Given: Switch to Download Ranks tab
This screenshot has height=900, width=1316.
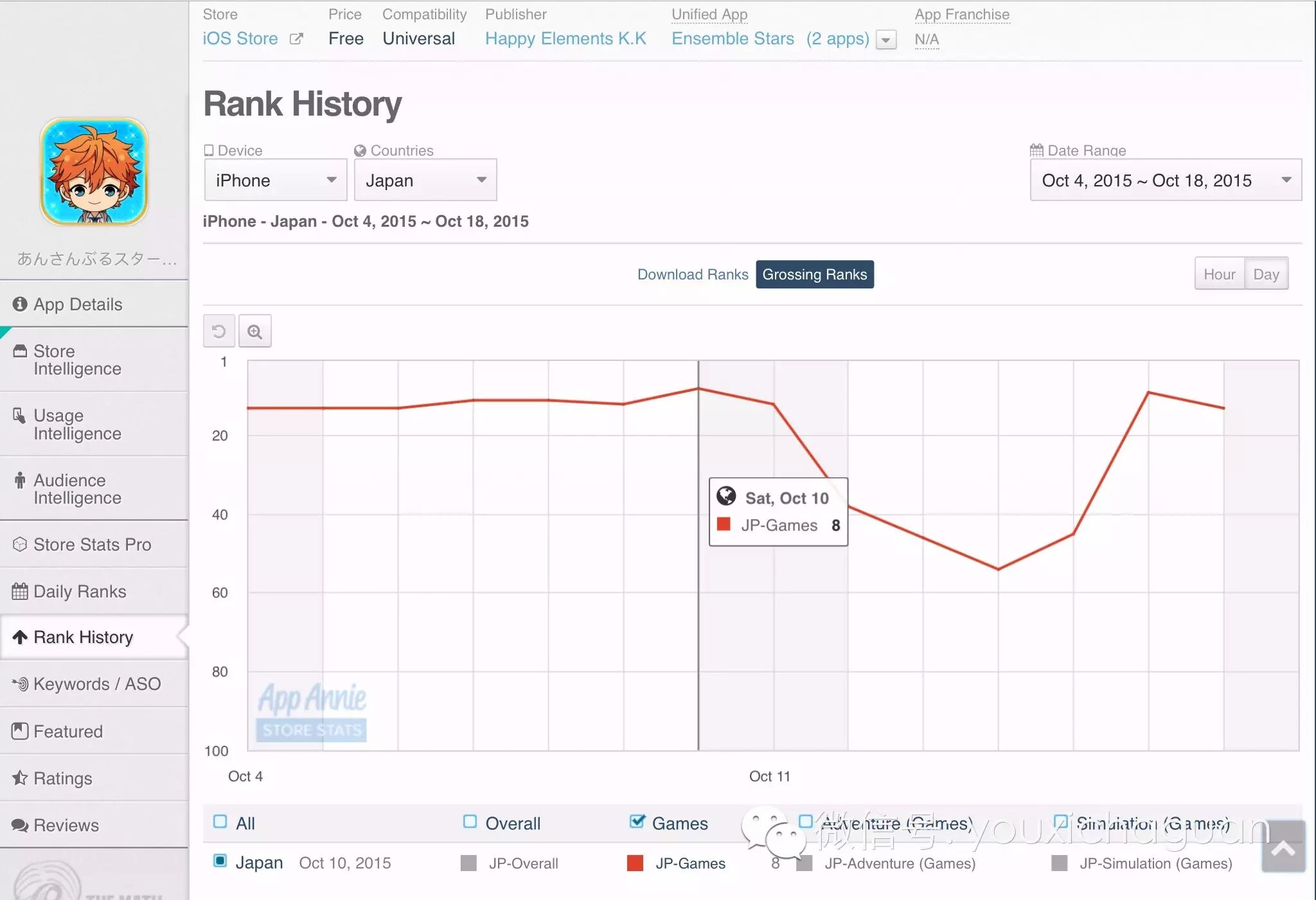Looking at the screenshot, I should (693, 275).
